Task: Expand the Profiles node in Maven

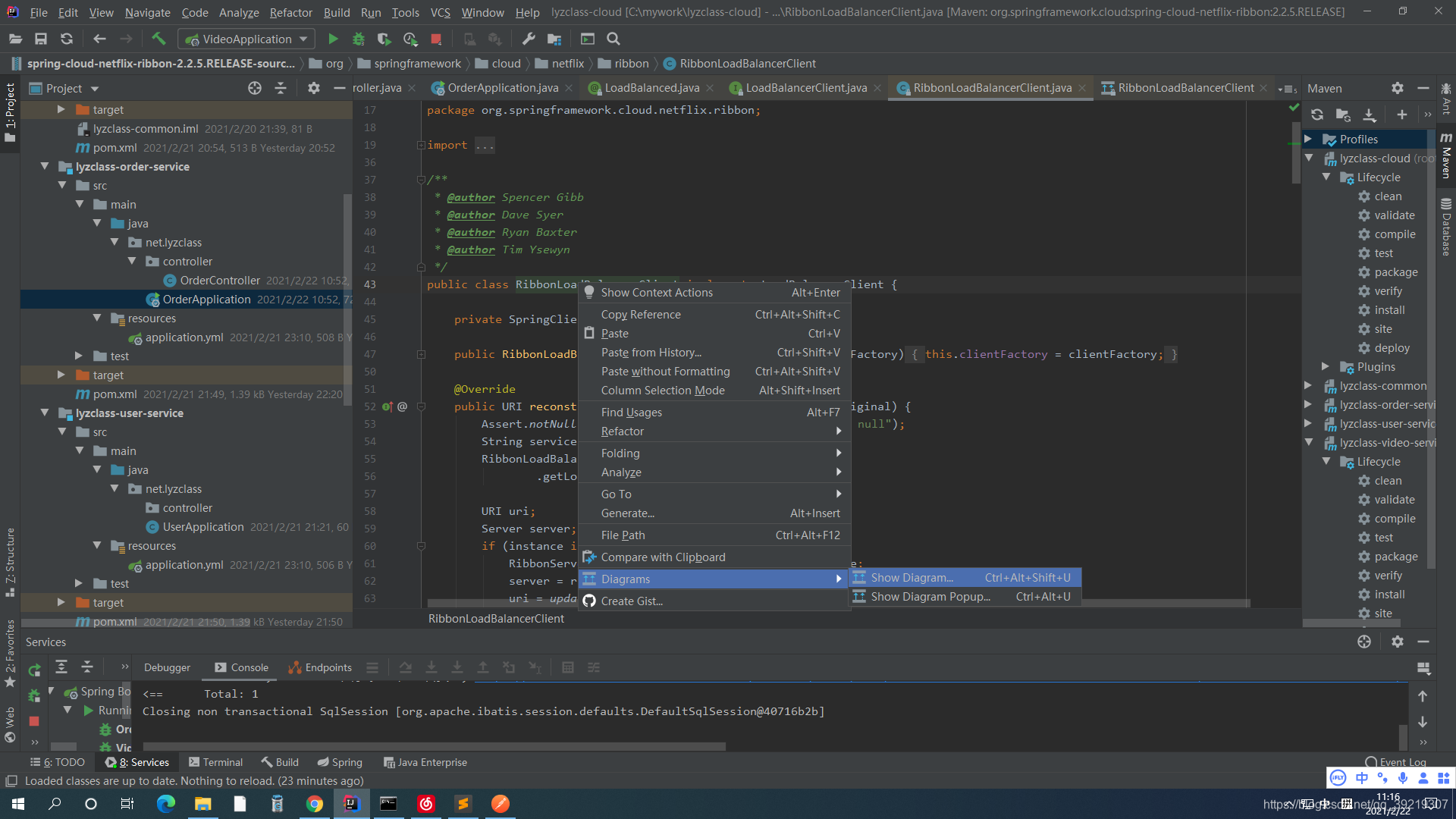Action: (1308, 140)
